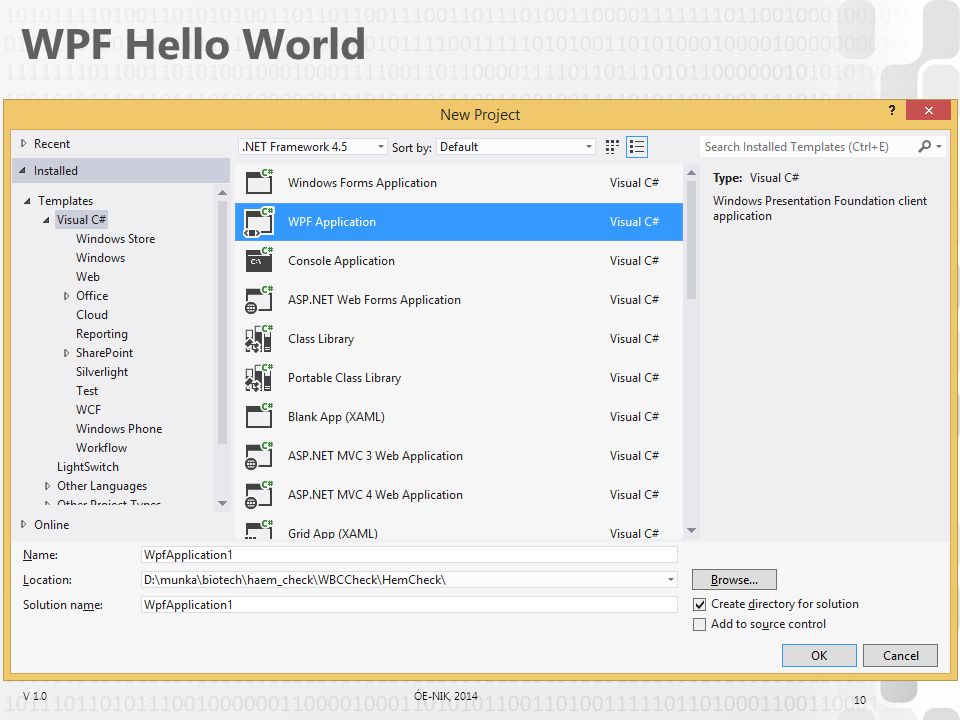
Task: Click the Blank App (XAML) icon
Action: click(x=259, y=416)
